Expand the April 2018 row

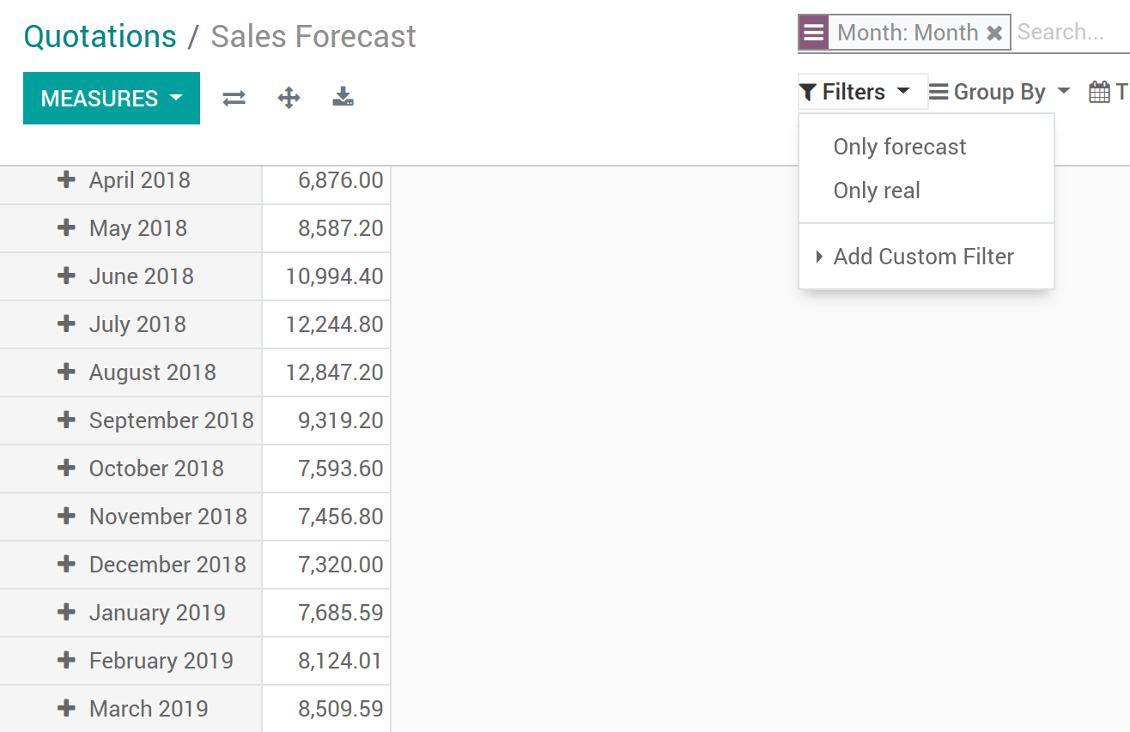coord(66,179)
